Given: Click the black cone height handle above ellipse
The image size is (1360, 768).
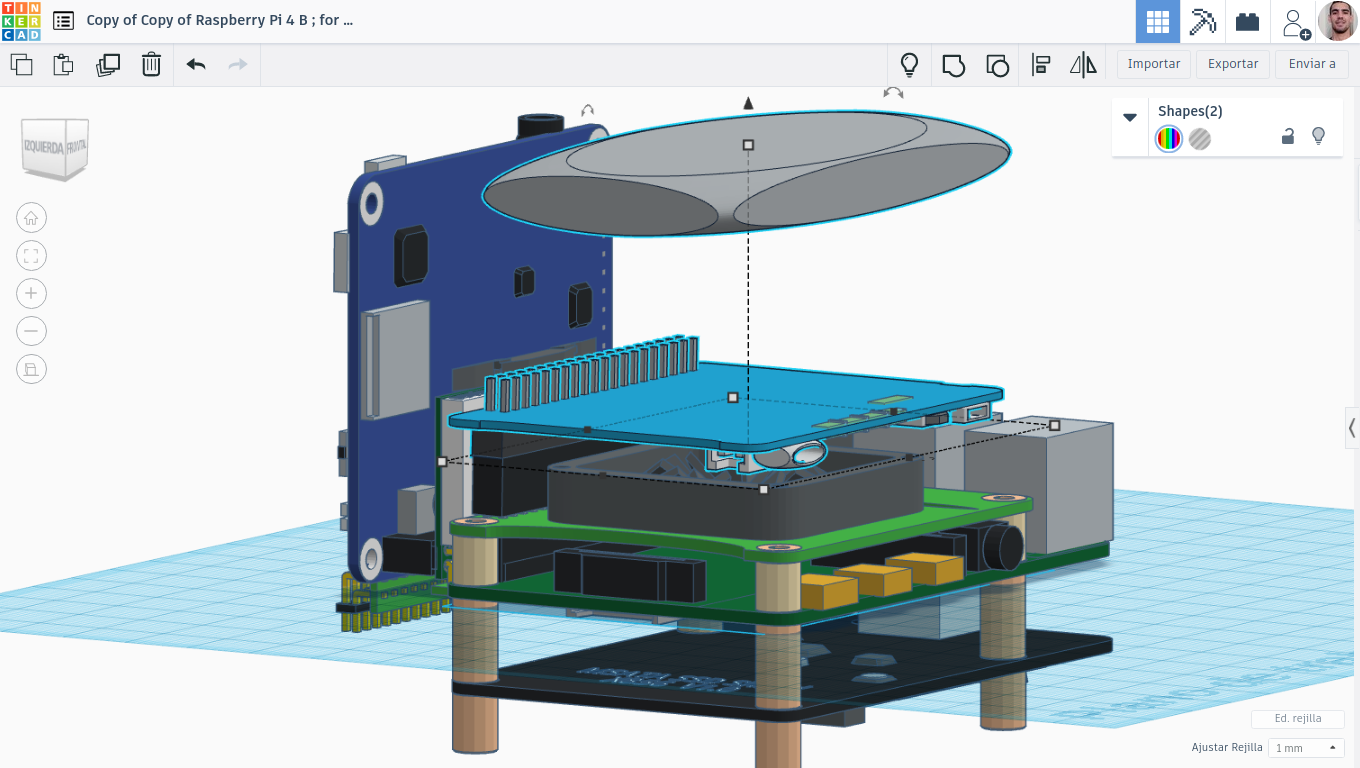Looking at the screenshot, I should click(x=748, y=102).
